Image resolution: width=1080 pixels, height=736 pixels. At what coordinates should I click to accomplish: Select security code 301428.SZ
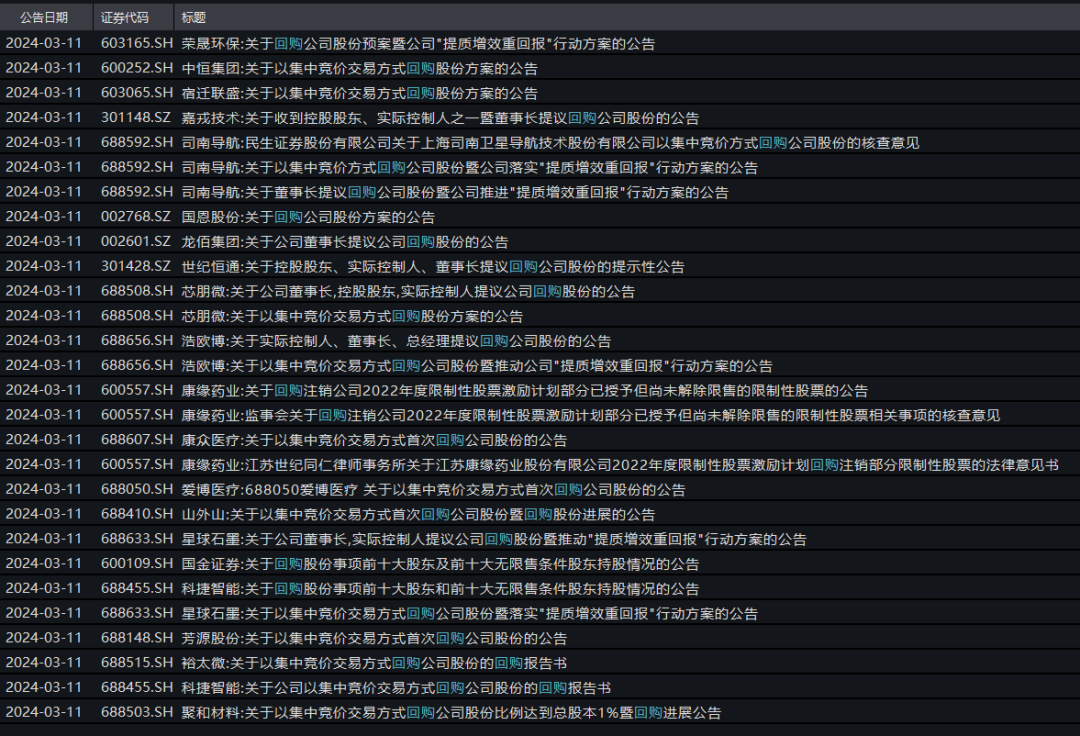pos(136,266)
